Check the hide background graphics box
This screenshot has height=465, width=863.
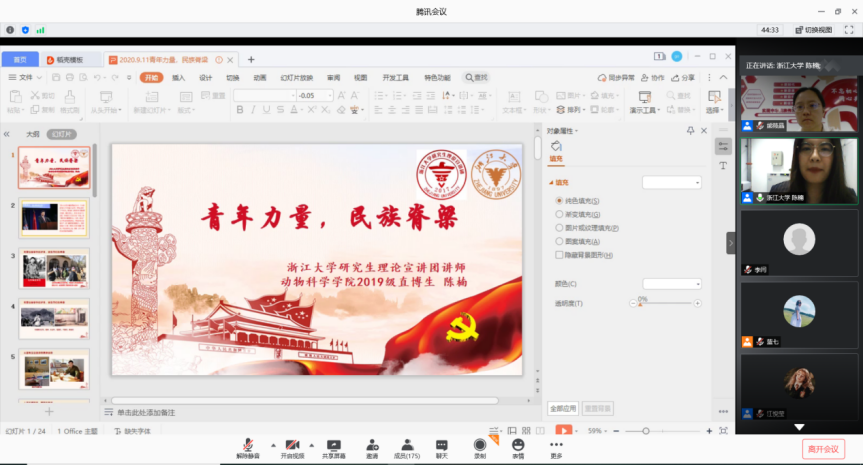[559, 255]
